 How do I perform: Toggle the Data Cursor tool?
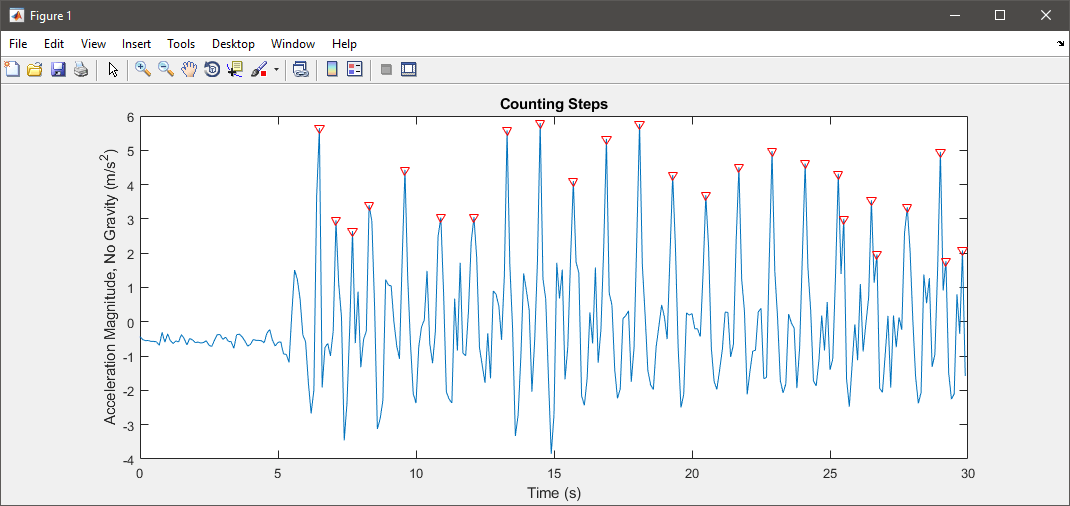tap(235, 70)
